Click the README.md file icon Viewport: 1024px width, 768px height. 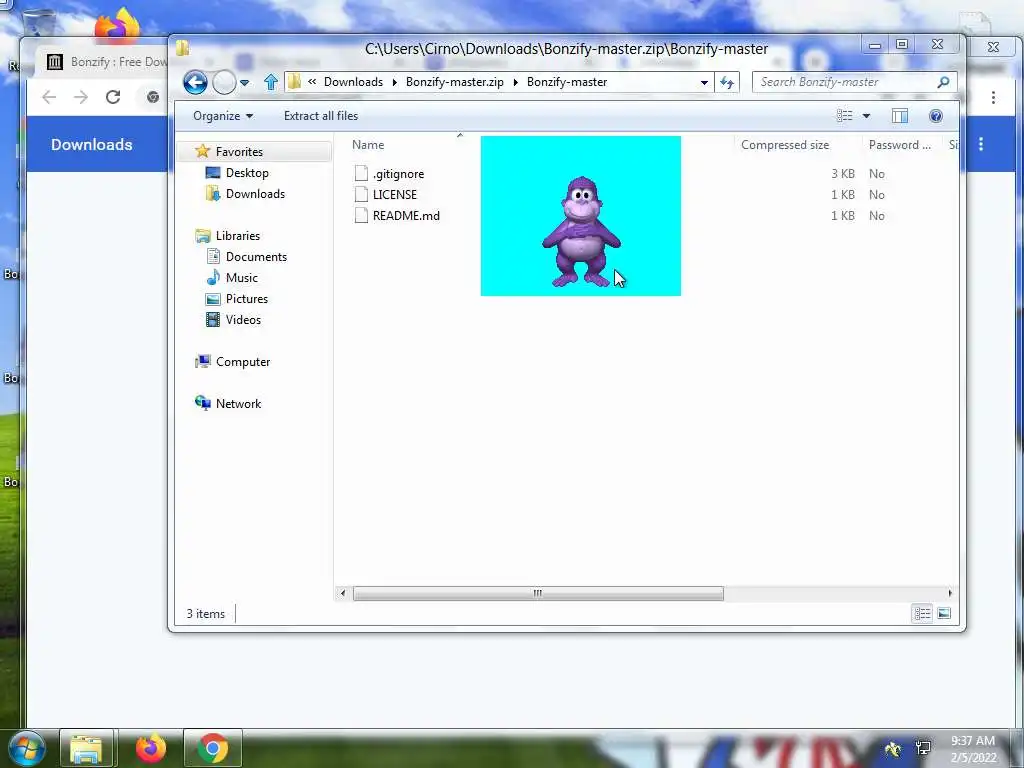pos(361,216)
